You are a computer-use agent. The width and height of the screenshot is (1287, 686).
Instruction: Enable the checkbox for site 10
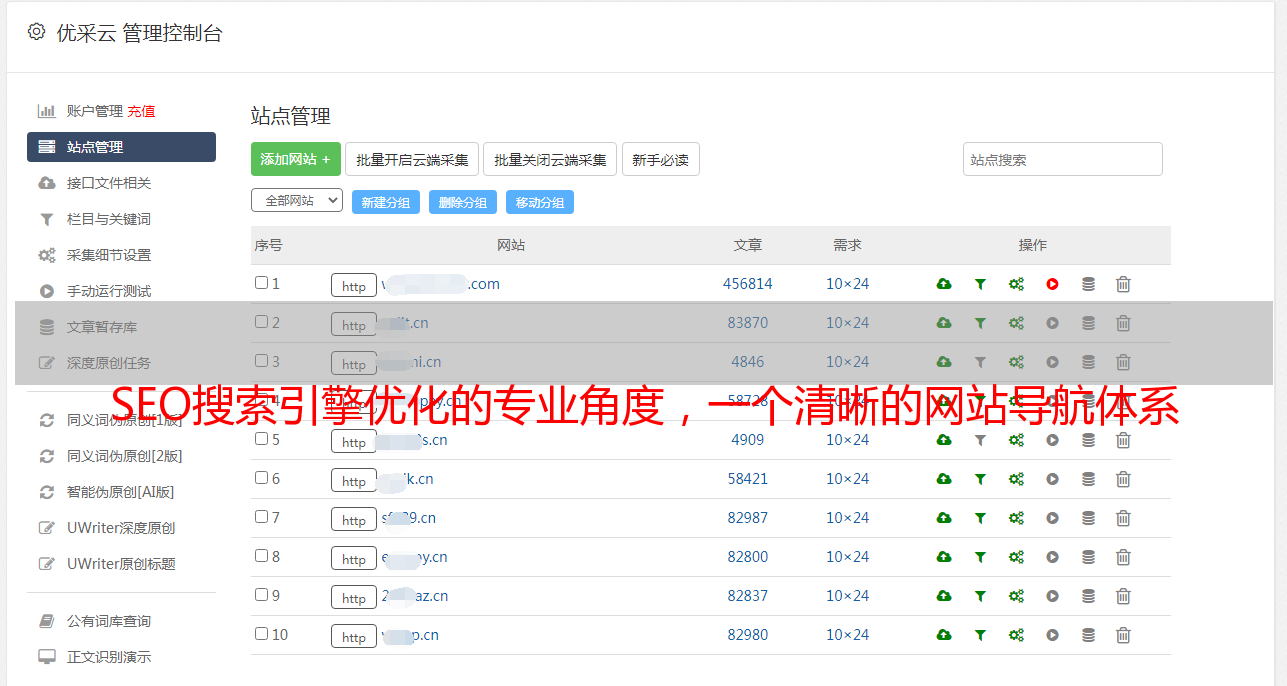pyautogui.click(x=261, y=634)
